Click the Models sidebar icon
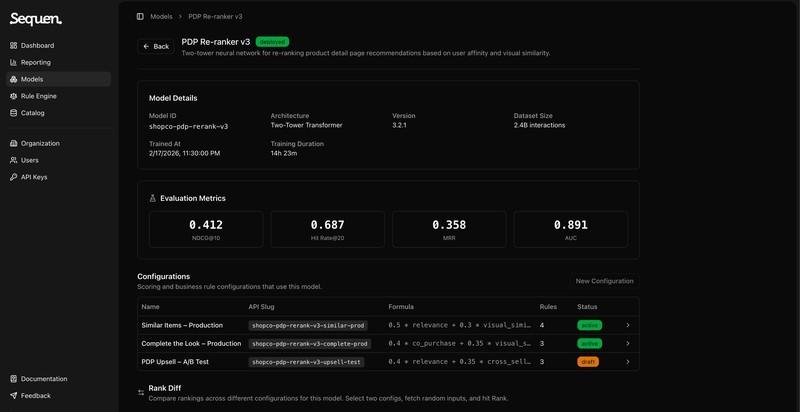800x412 pixels. pyautogui.click(x=14, y=79)
